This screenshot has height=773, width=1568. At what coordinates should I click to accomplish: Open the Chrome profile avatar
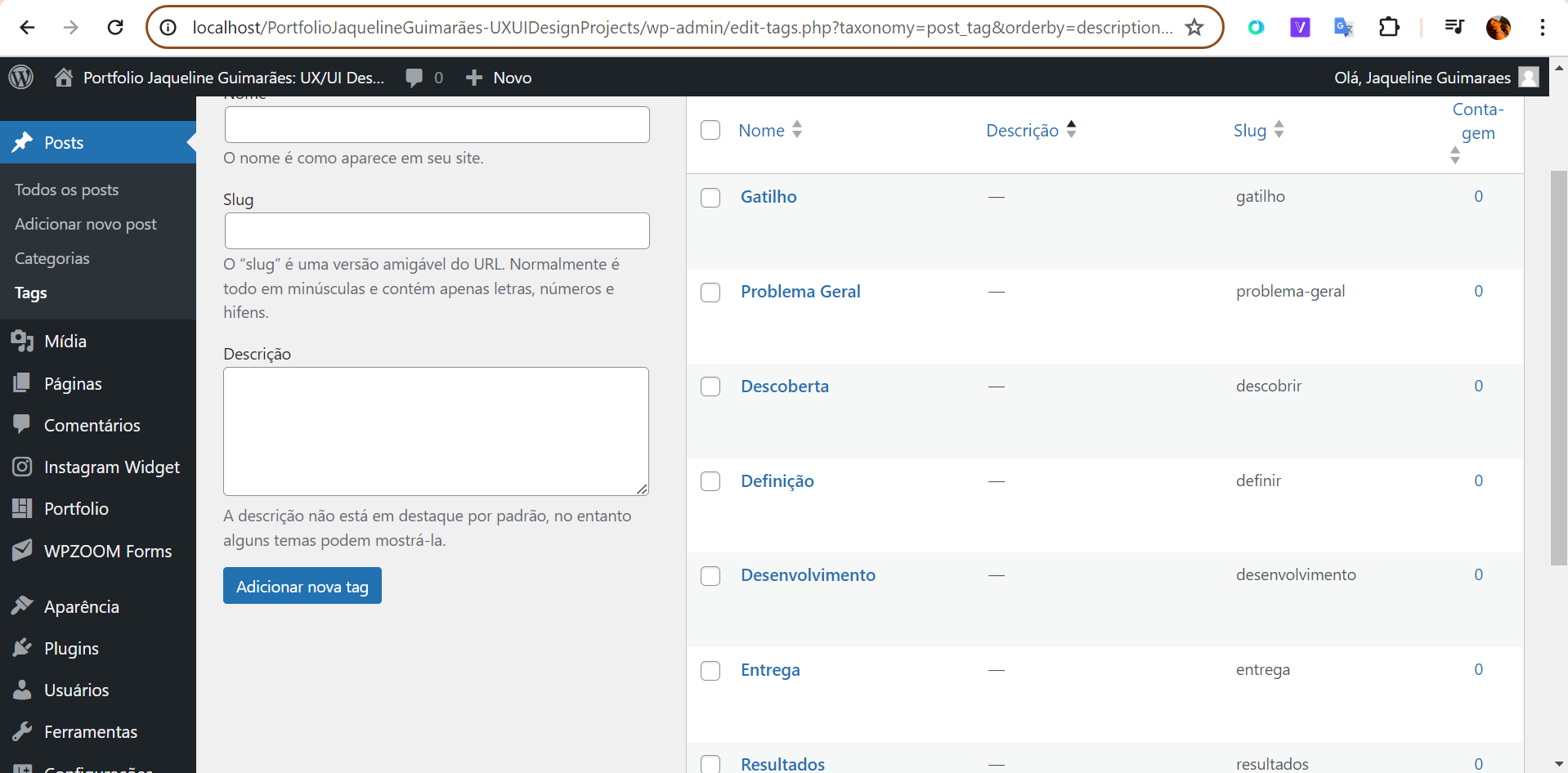click(1498, 28)
